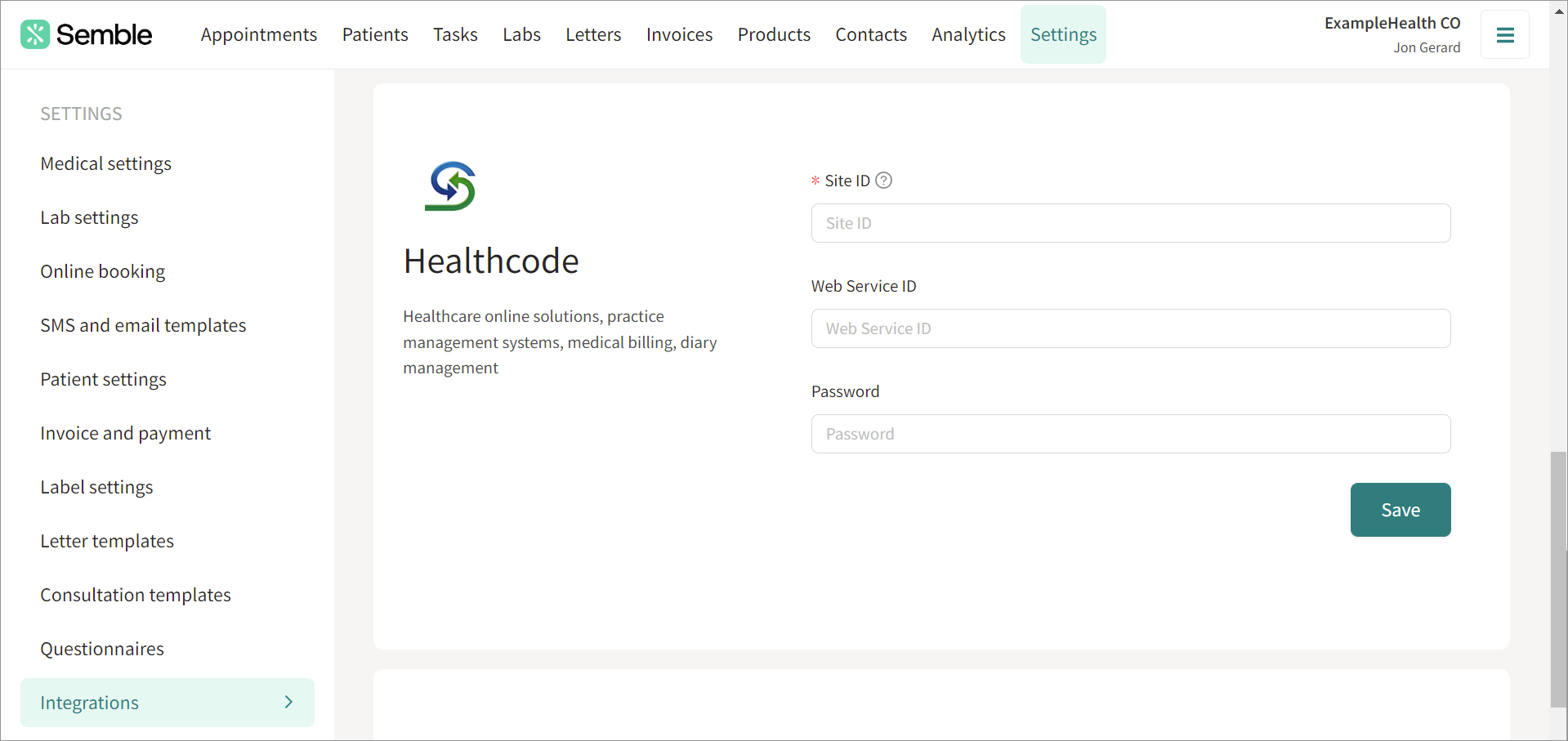The width and height of the screenshot is (1568, 741).
Task: Click the Healthcode heading
Action: (491, 261)
